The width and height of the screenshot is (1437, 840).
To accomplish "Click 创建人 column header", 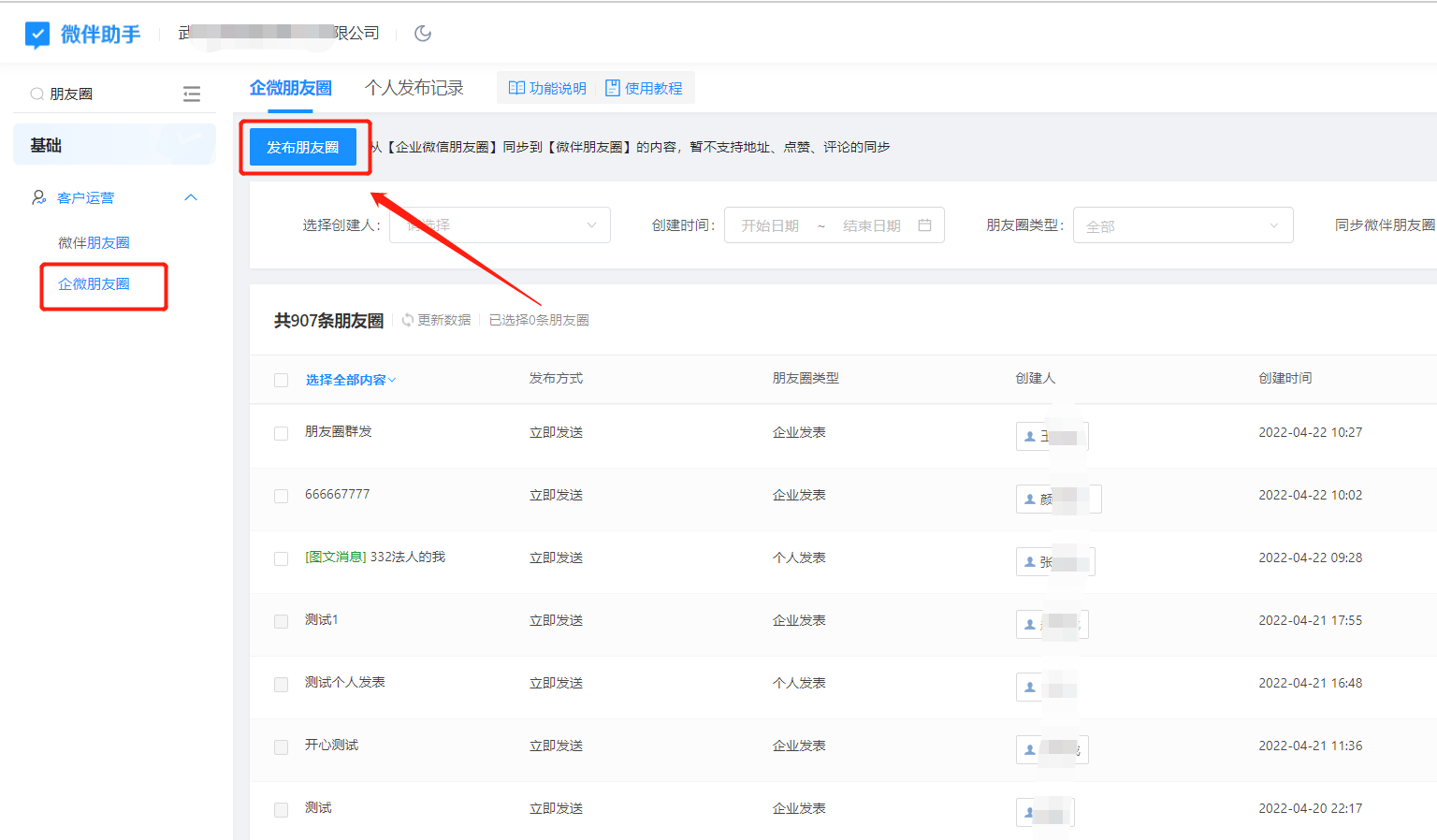I will [1036, 378].
